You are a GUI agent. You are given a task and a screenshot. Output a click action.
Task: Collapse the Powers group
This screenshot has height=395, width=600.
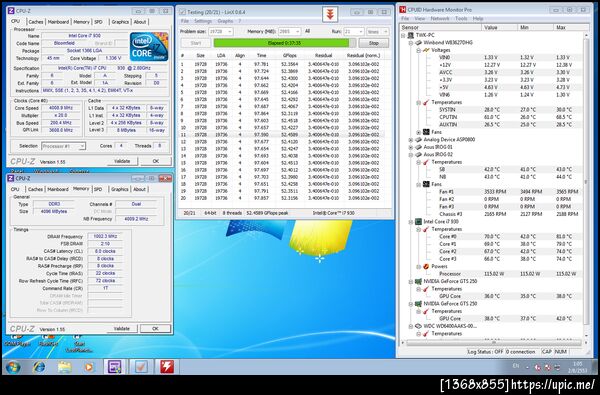coord(418,267)
